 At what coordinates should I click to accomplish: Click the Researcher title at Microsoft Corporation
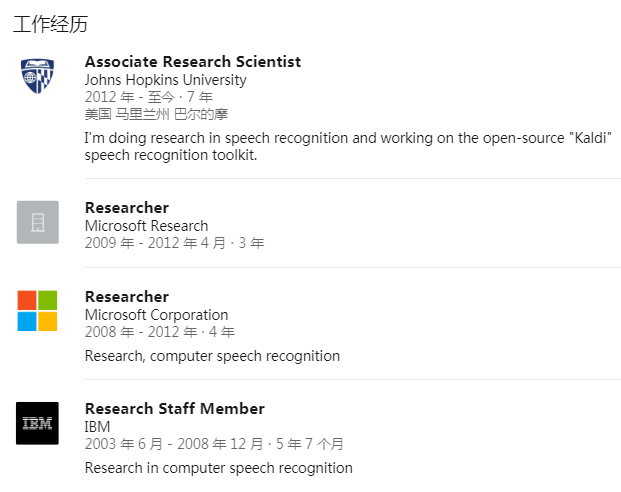click(x=126, y=297)
